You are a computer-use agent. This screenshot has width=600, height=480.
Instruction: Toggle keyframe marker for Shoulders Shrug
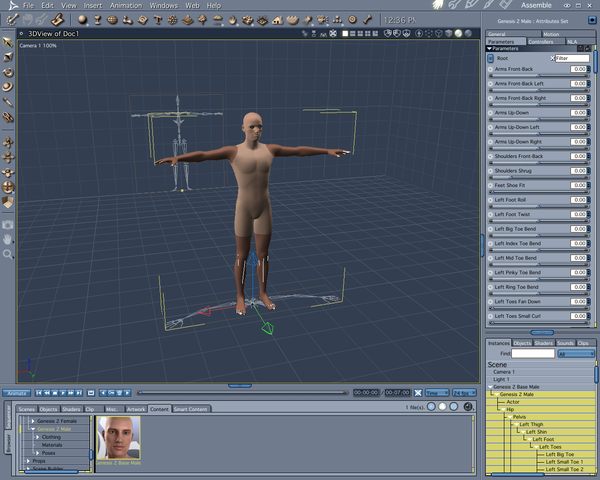pos(490,171)
